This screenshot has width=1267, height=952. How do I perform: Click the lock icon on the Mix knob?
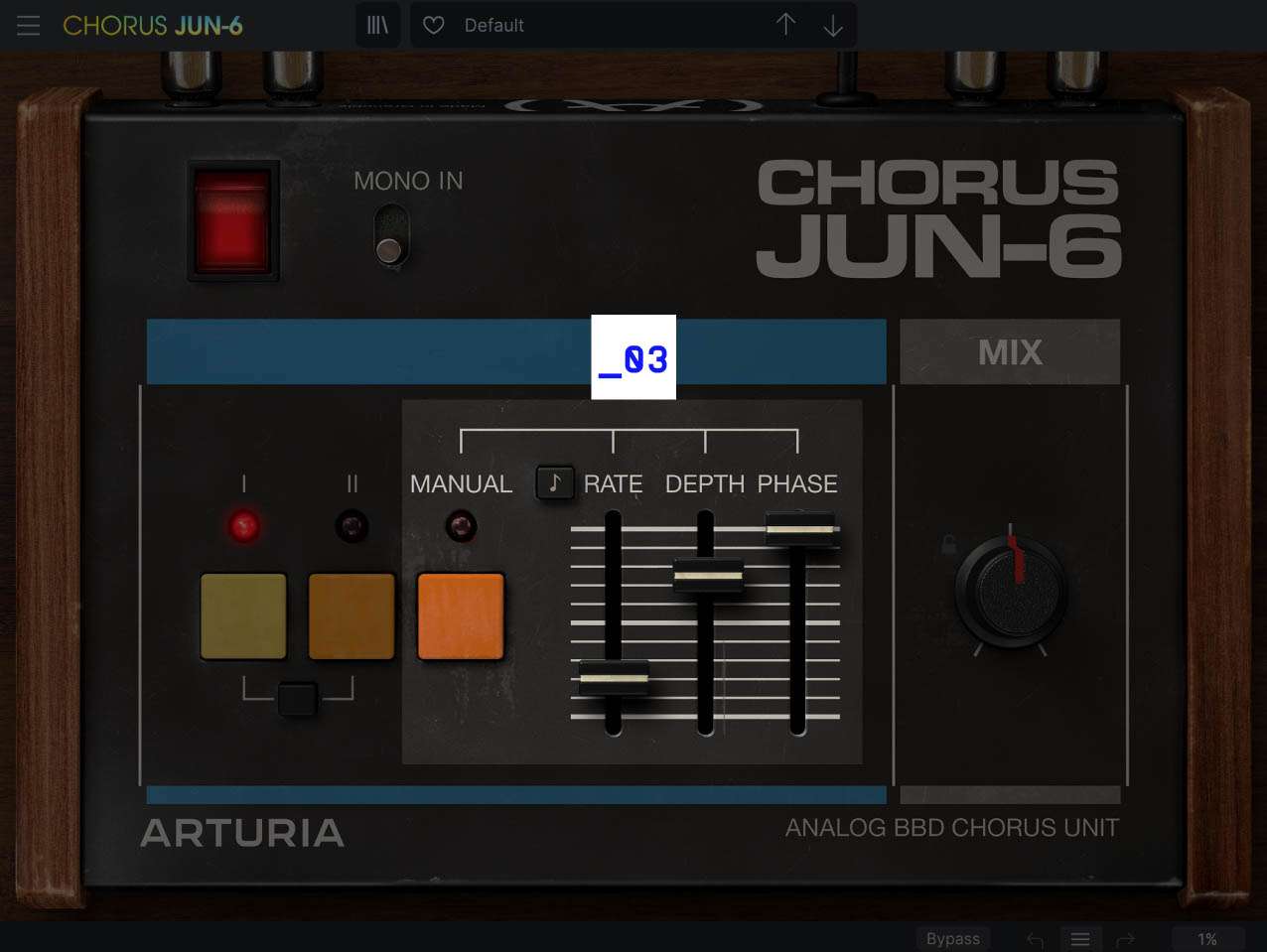click(x=948, y=544)
